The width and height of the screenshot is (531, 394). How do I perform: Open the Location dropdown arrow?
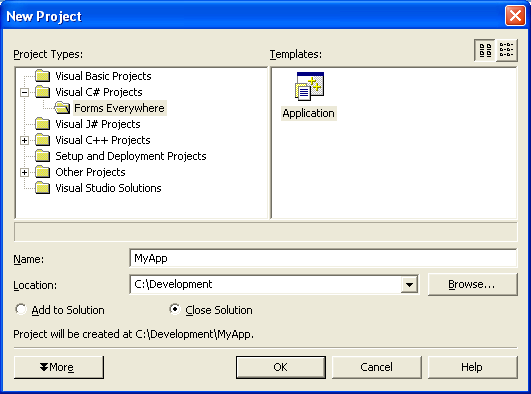point(409,285)
